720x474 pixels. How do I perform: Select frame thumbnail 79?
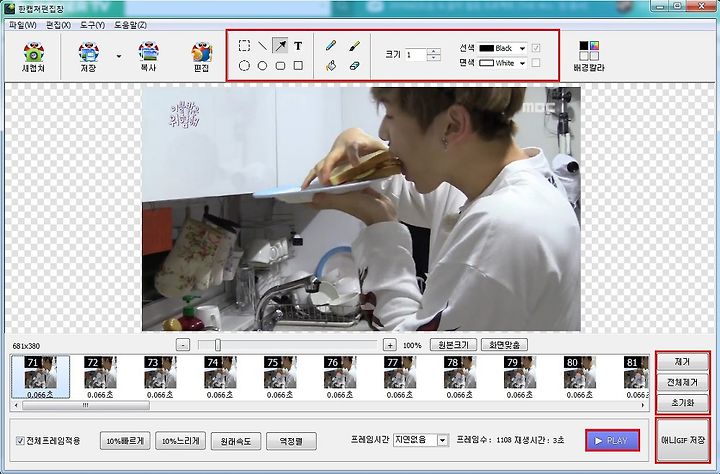(x=520, y=377)
